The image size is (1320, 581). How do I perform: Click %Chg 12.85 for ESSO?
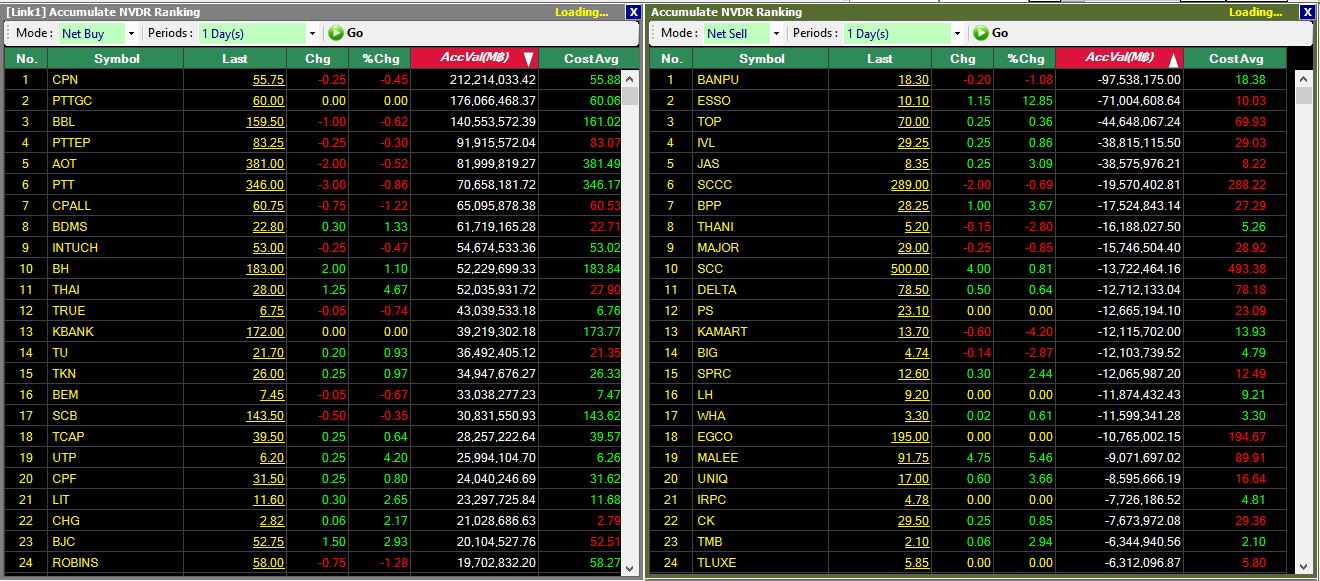(x=1037, y=100)
